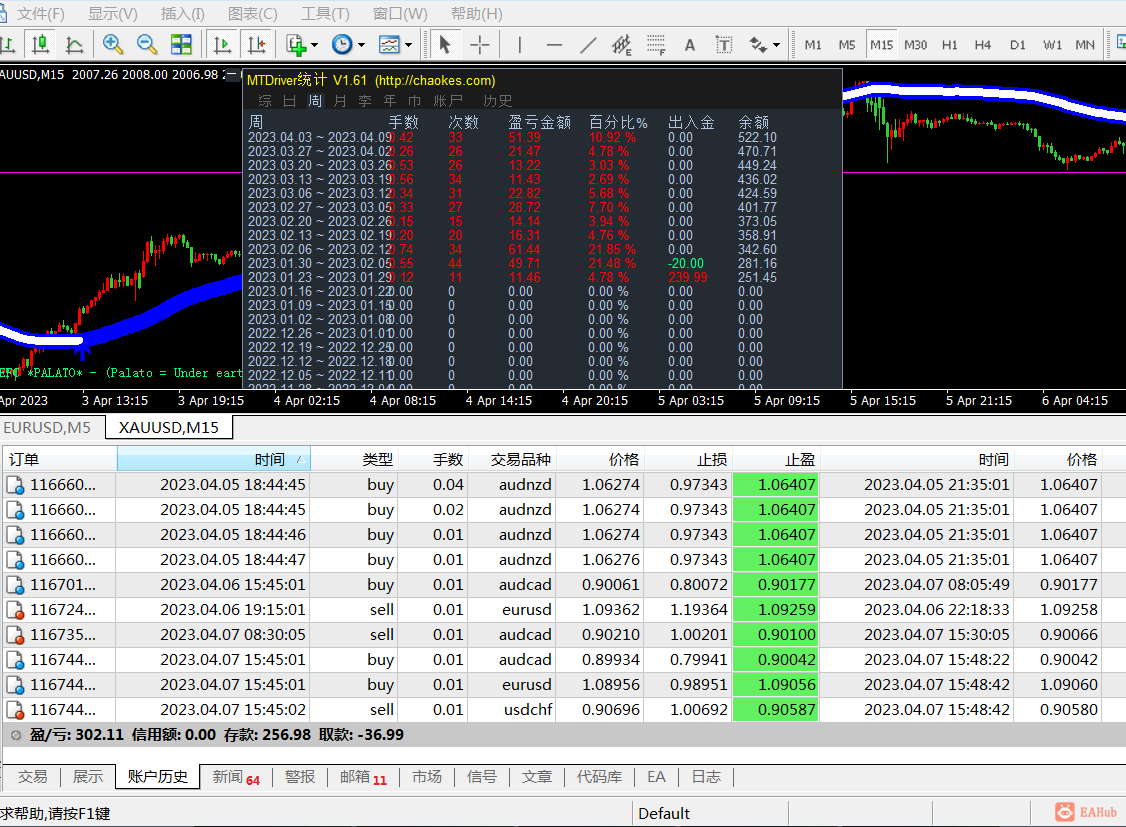Select the trendline drawing tool
Screen dimensions: 1126x827
[x=588, y=44]
